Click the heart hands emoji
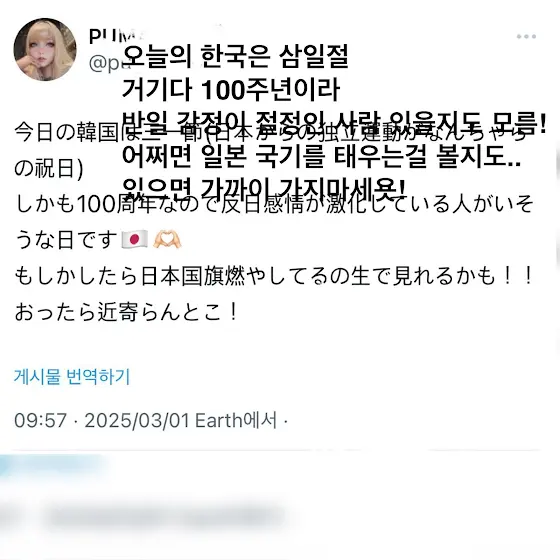560x560 pixels. pyautogui.click(x=167, y=239)
